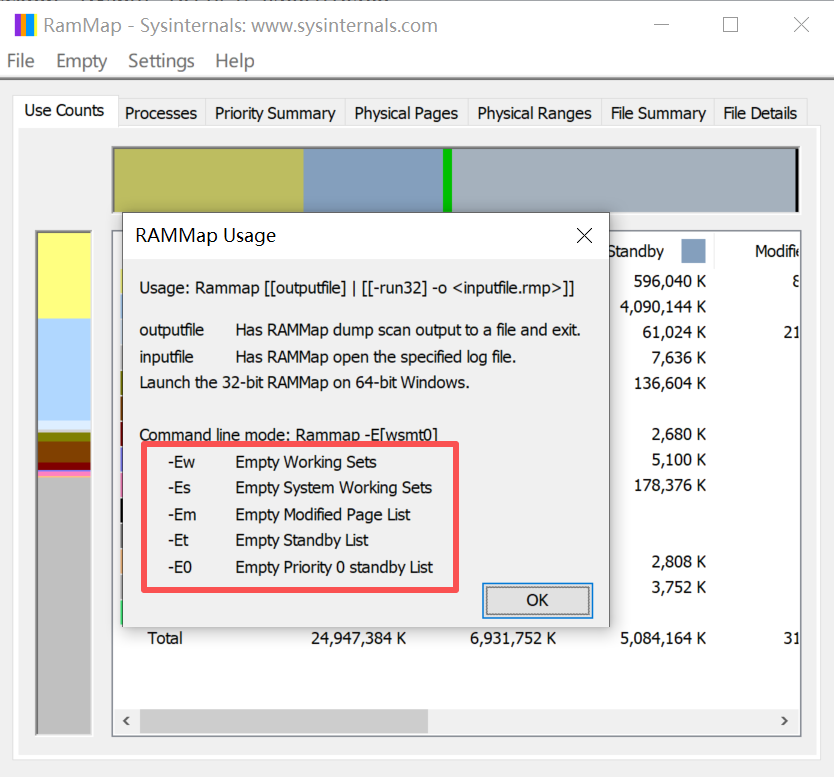Open the Physical Ranges tab
Image resolution: width=834 pixels, height=777 pixels.
coord(535,113)
